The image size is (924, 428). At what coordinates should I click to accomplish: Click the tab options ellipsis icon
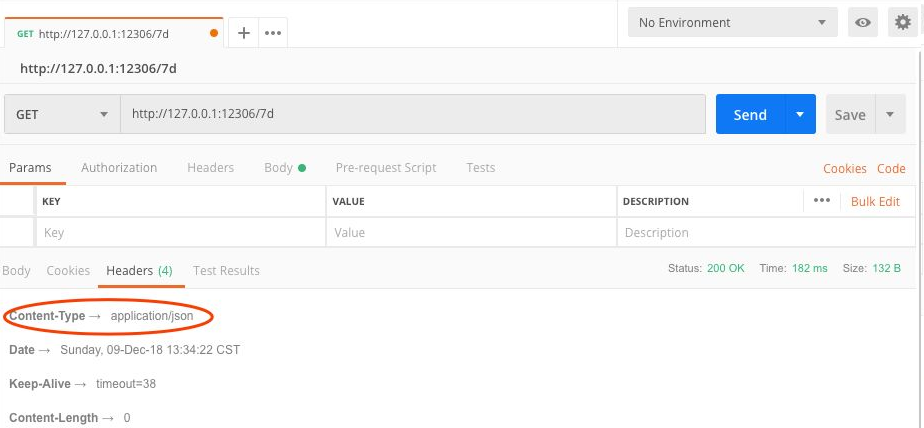pyautogui.click(x=272, y=33)
